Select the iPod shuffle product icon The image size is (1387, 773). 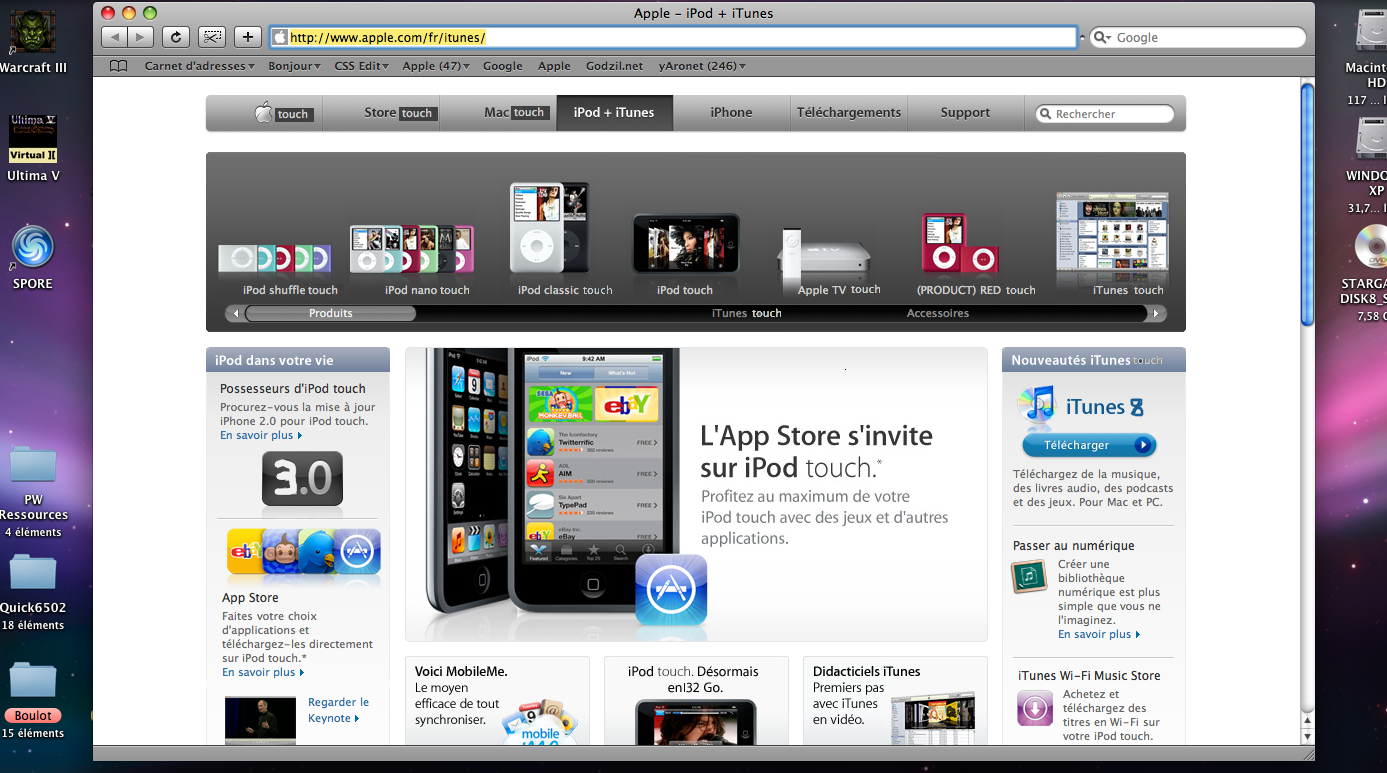click(x=274, y=258)
